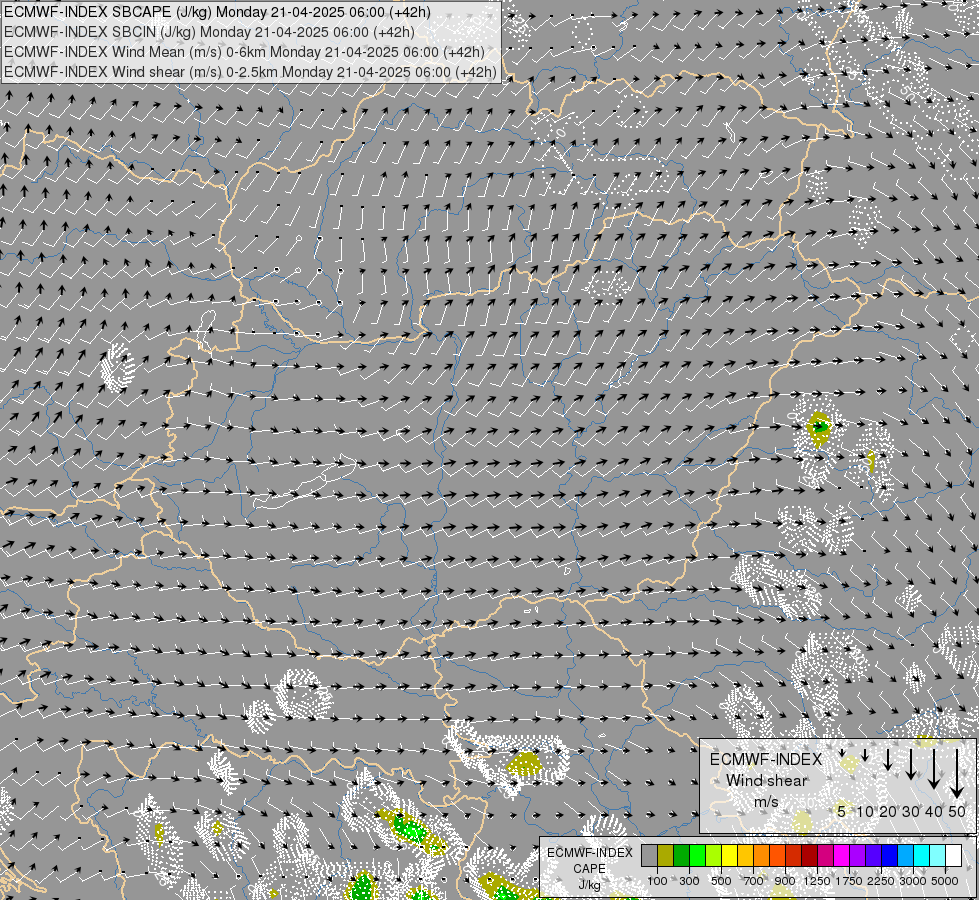
Task: Click the '10' label in wind shear legend
Action: pos(865,811)
